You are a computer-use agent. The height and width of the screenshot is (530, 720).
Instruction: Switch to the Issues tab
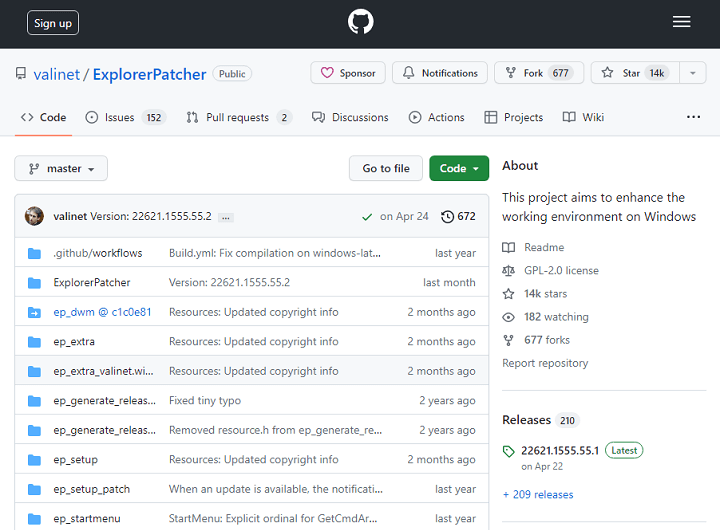tap(124, 118)
